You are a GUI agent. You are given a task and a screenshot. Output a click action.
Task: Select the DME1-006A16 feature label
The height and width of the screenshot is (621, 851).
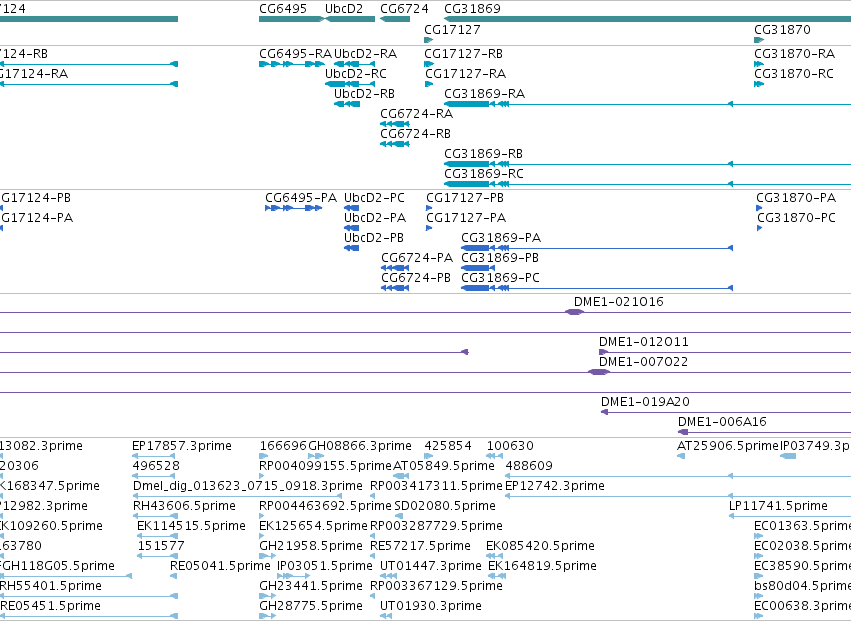pyautogui.click(x=722, y=422)
